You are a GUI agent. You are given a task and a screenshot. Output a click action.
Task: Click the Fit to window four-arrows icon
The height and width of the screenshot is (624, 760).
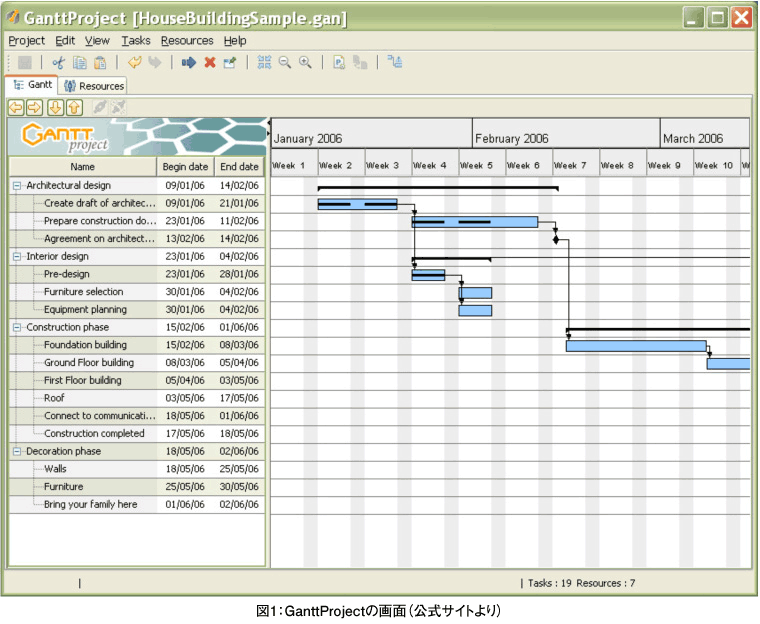coord(264,62)
